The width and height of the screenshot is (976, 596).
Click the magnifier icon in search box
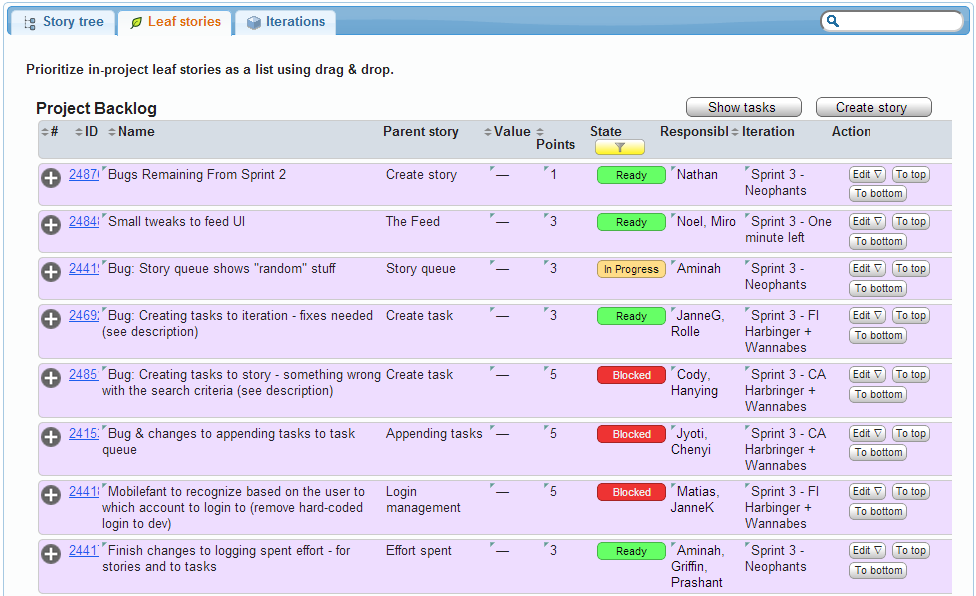click(833, 21)
